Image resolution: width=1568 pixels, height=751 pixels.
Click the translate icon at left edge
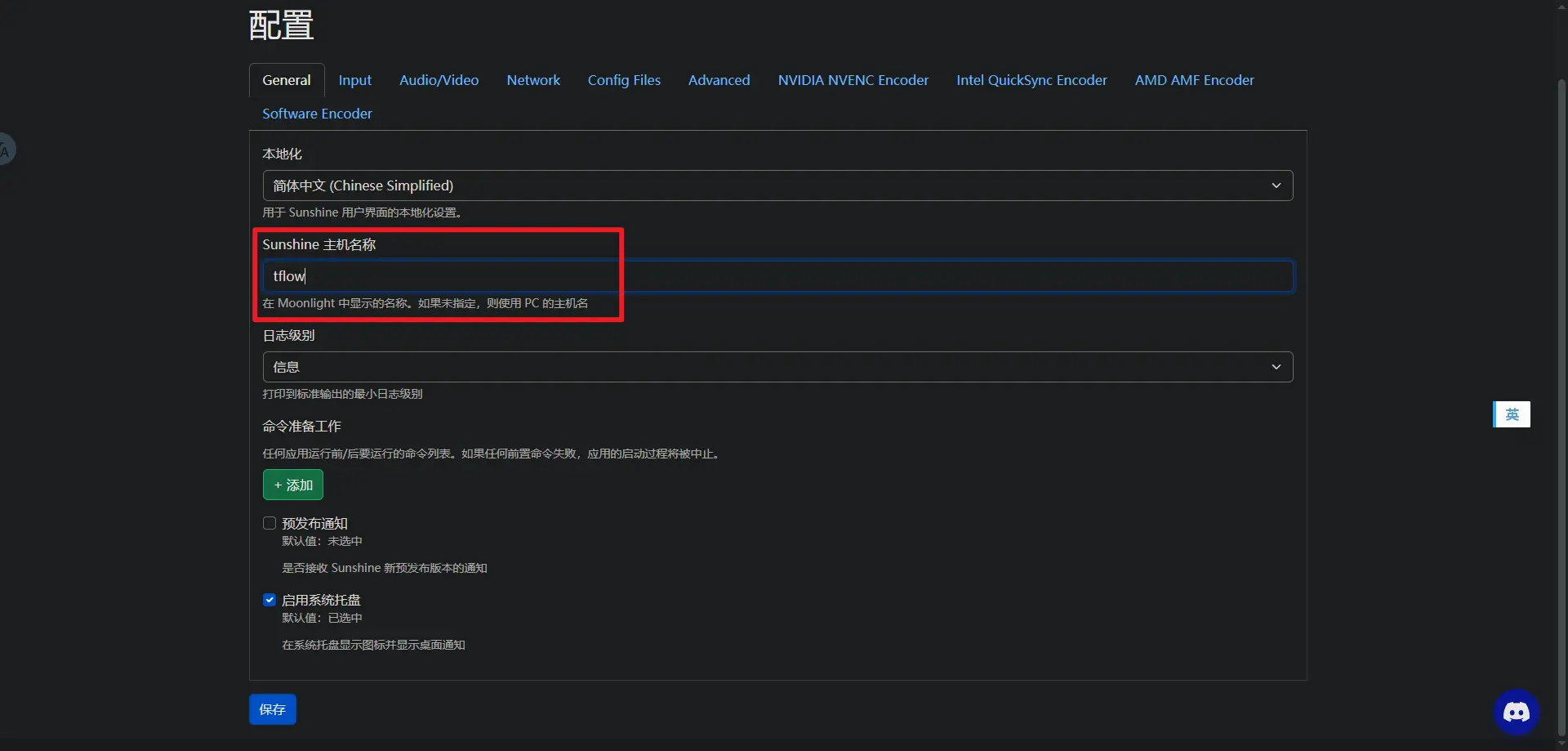tap(6, 150)
